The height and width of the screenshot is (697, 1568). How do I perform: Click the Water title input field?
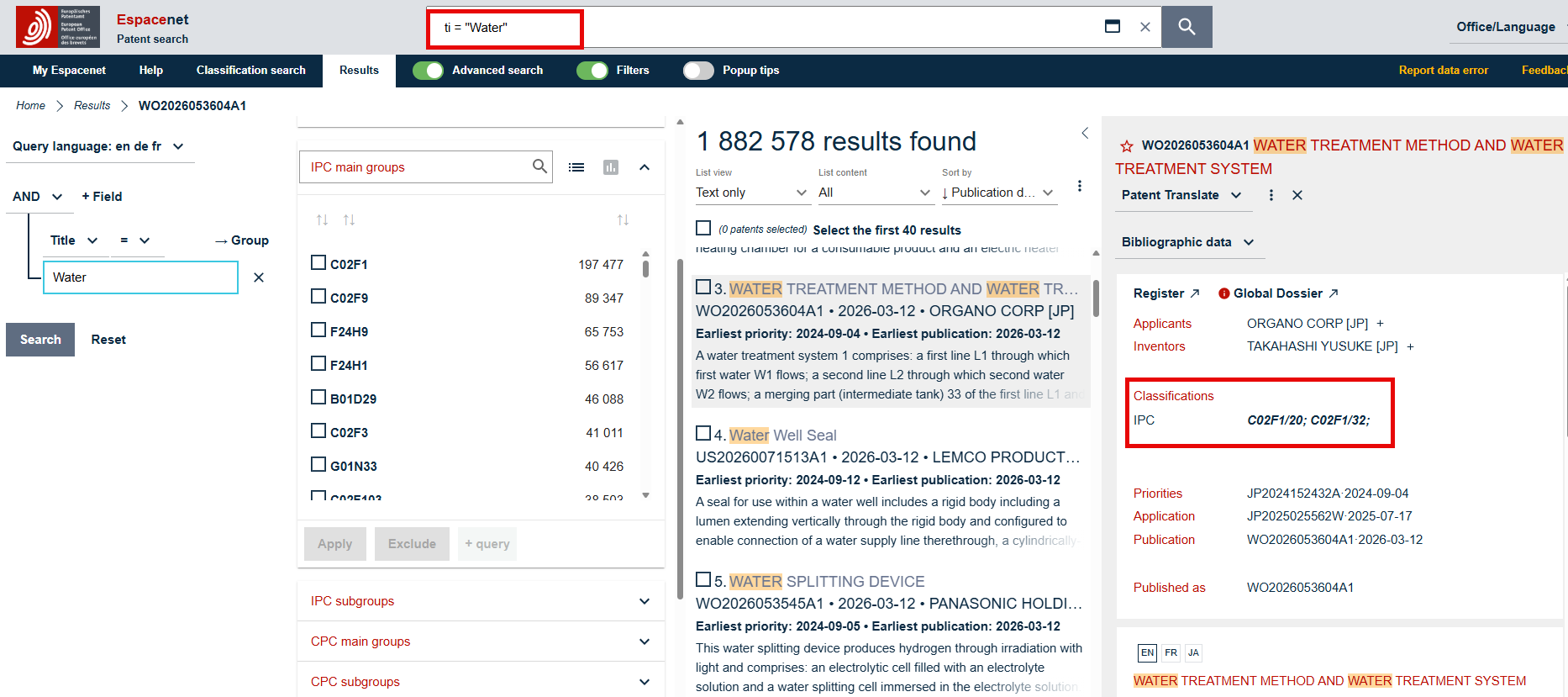pos(140,277)
